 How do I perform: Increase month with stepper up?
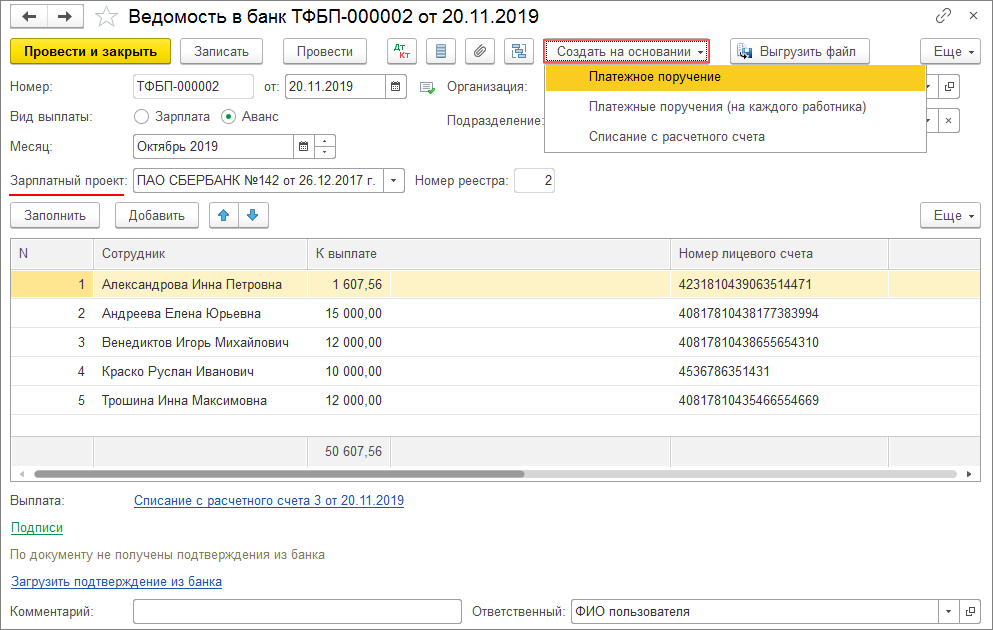pyautogui.click(x=324, y=141)
